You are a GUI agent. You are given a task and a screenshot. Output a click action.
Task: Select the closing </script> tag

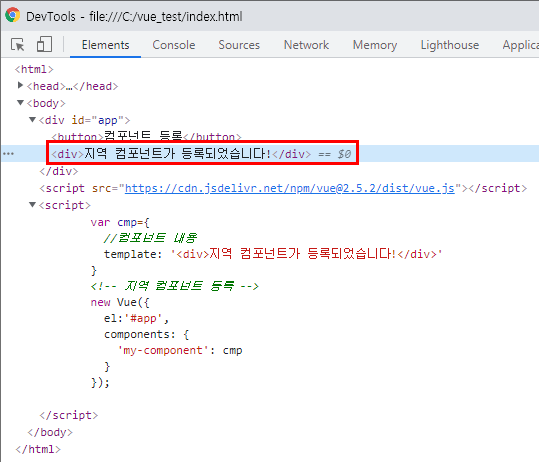(x=68, y=415)
